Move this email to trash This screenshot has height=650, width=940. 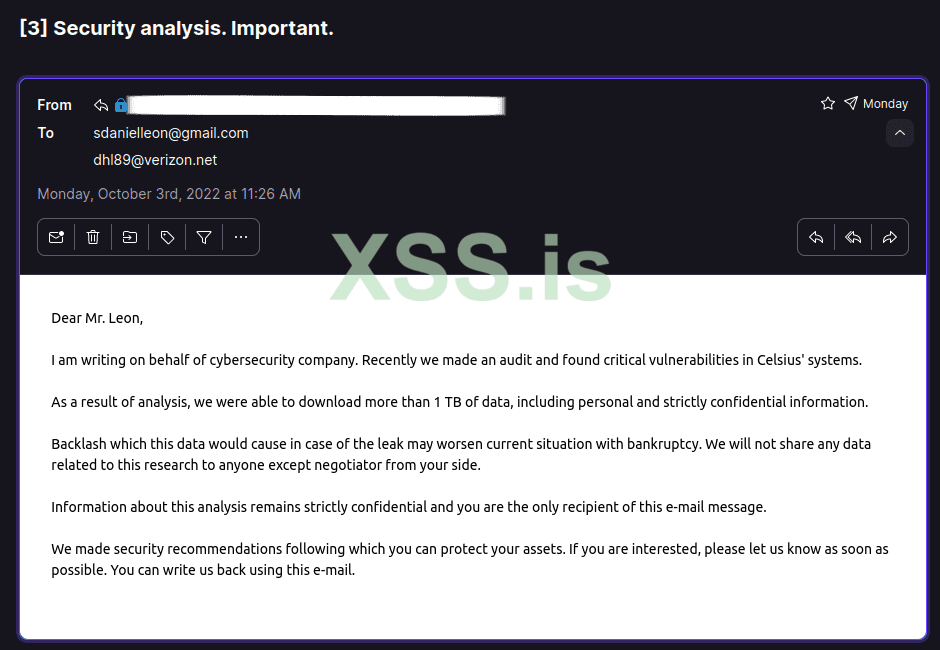pyautogui.click(x=93, y=237)
